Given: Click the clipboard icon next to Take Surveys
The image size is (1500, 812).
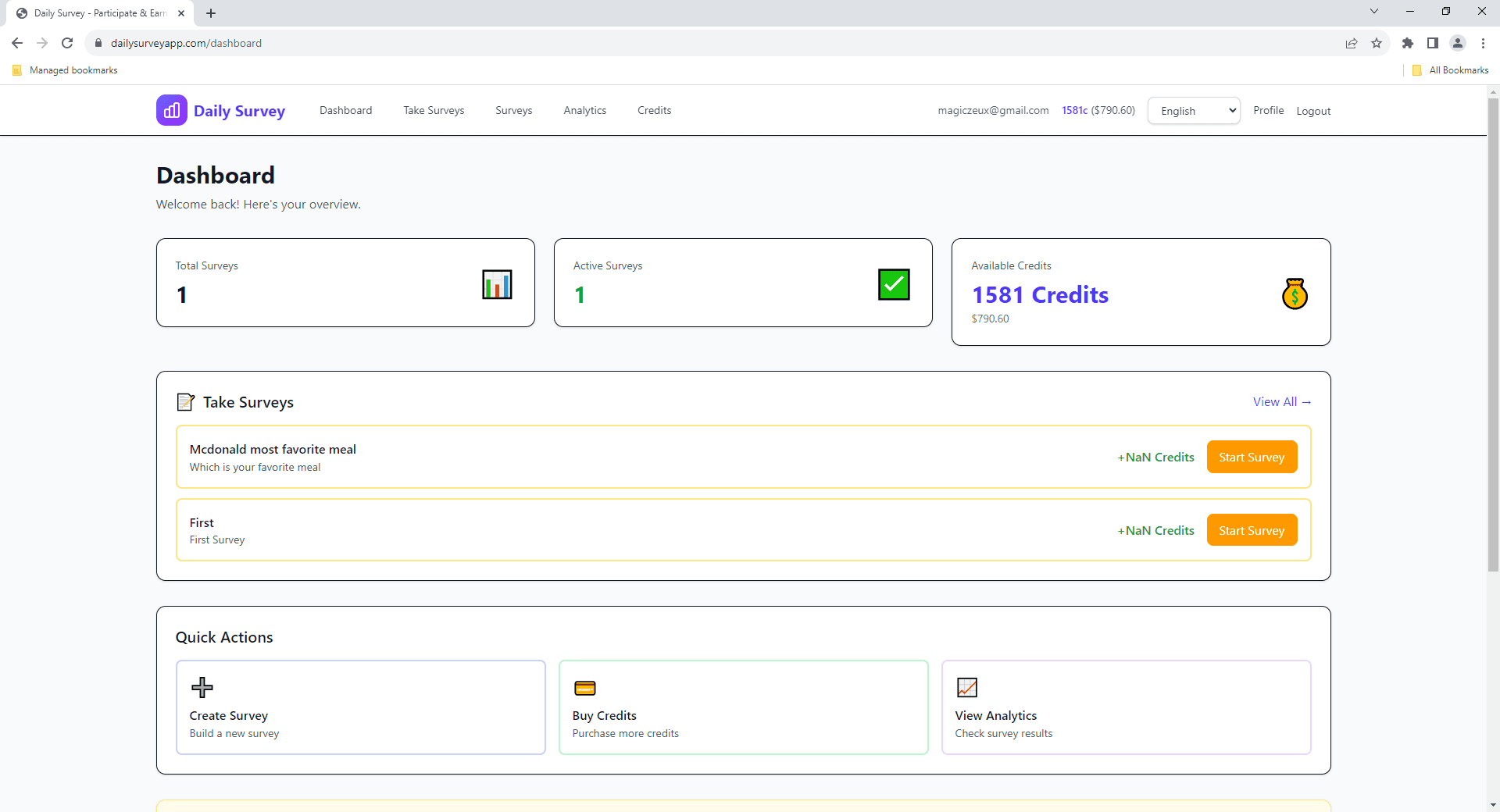Looking at the screenshot, I should [185, 401].
